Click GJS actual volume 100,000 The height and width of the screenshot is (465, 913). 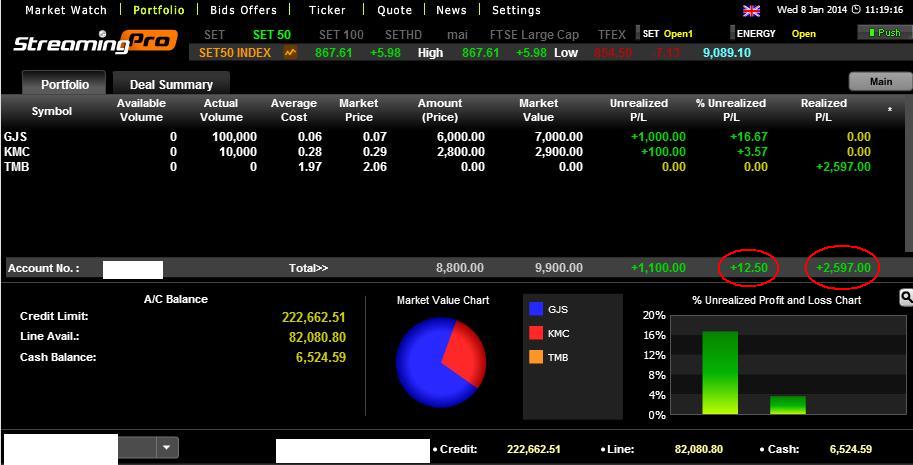(x=233, y=137)
